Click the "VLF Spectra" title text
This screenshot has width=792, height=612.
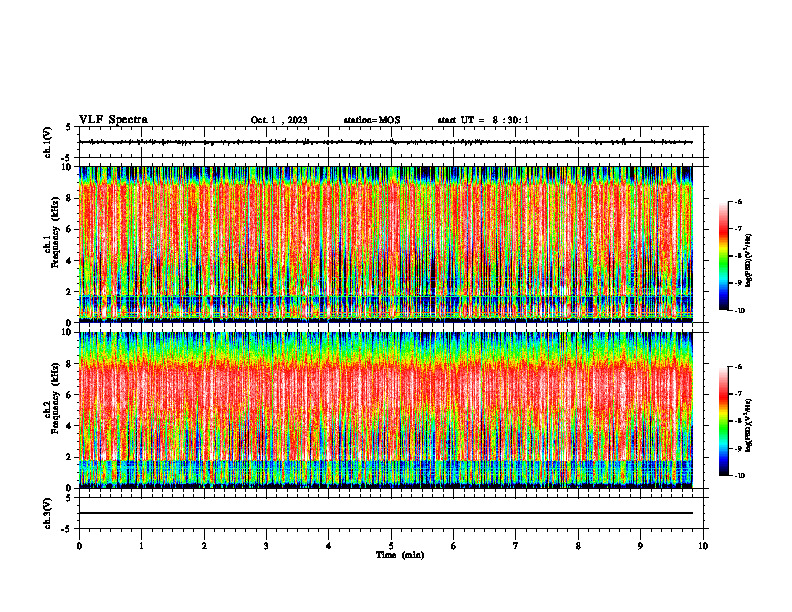coord(113,120)
